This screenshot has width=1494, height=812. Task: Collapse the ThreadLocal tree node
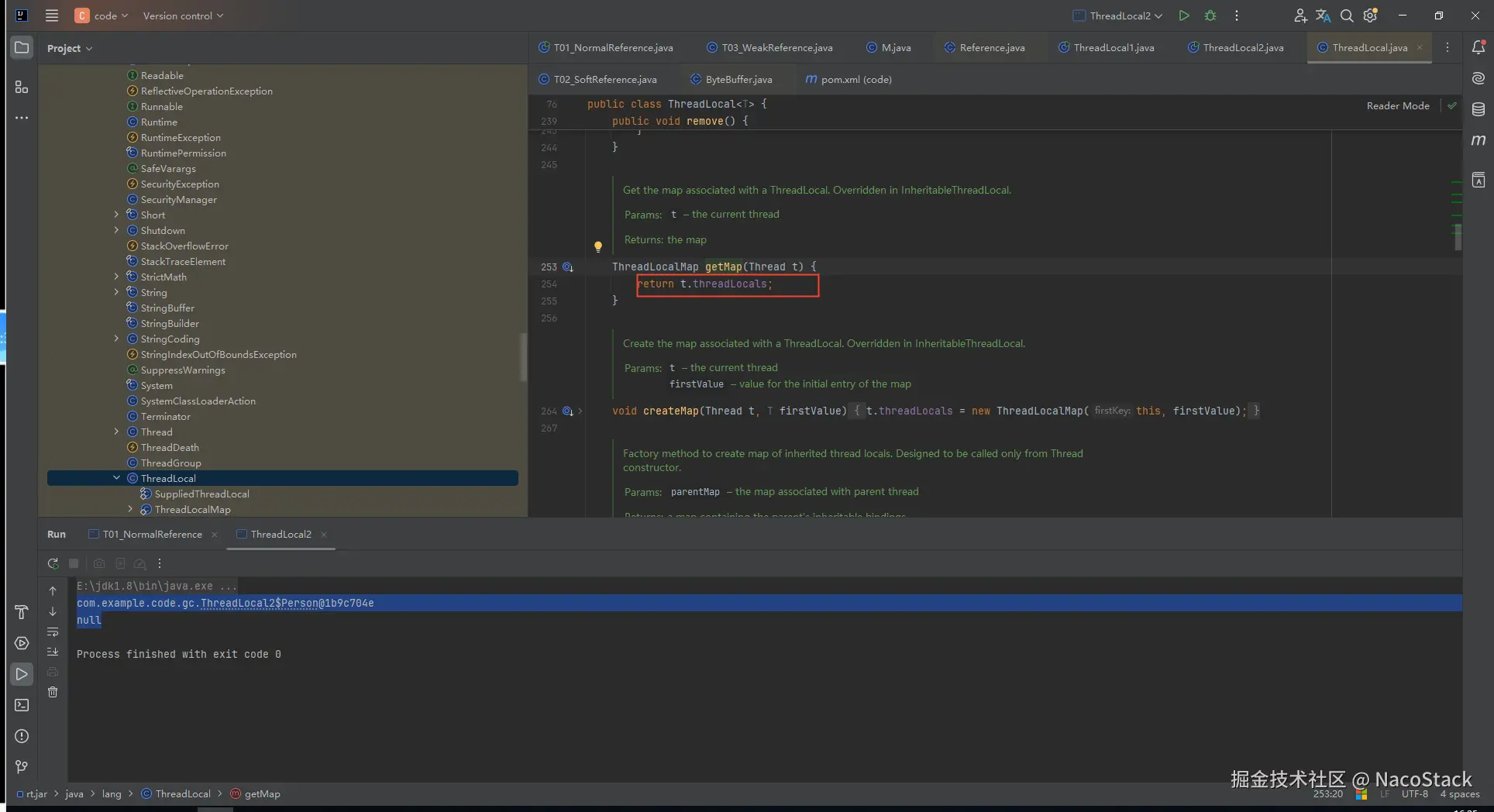(x=116, y=478)
